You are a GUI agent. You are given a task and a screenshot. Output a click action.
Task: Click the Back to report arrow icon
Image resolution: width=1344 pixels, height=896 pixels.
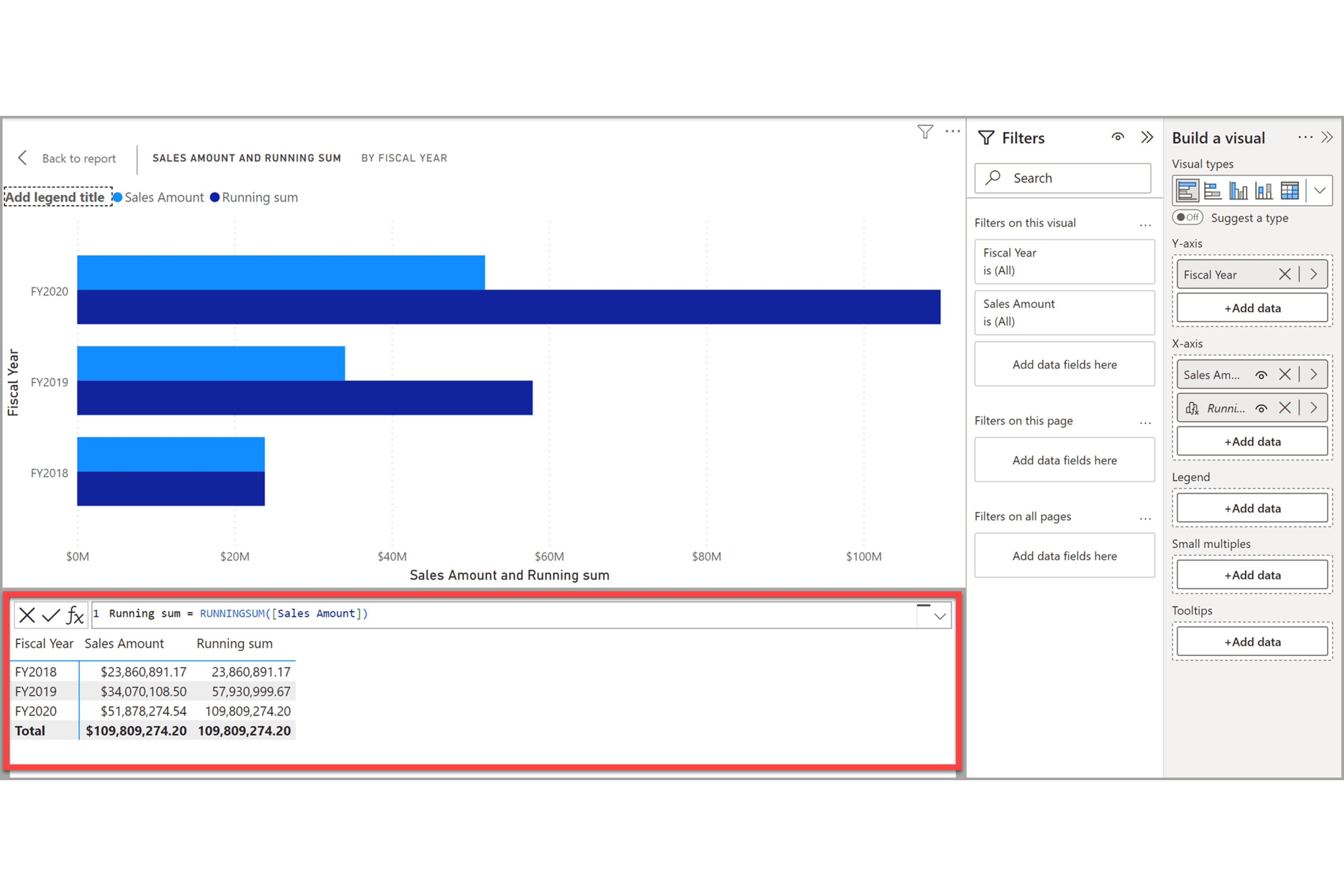[x=22, y=158]
